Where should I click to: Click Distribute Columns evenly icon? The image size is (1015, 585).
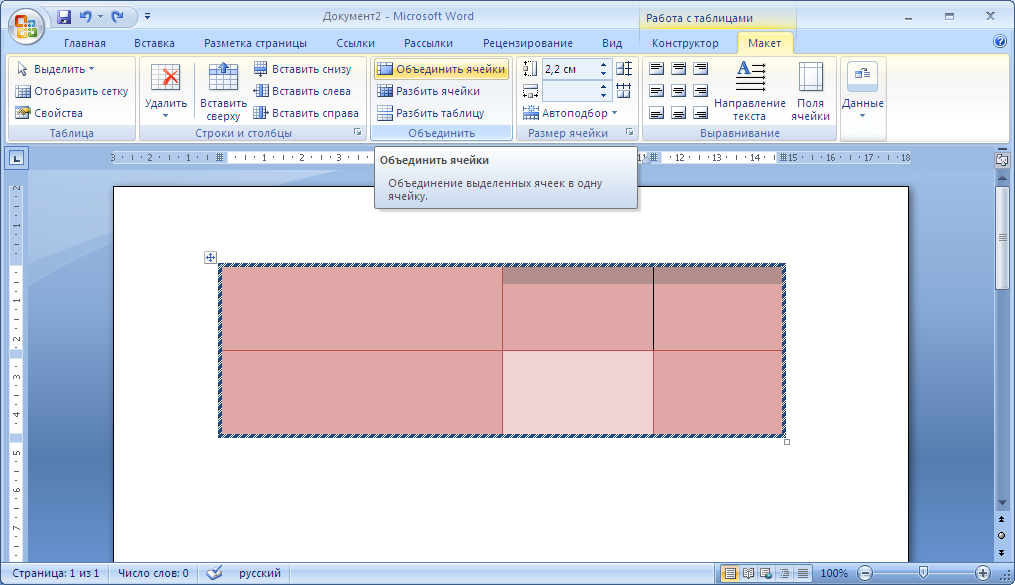(x=624, y=91)
